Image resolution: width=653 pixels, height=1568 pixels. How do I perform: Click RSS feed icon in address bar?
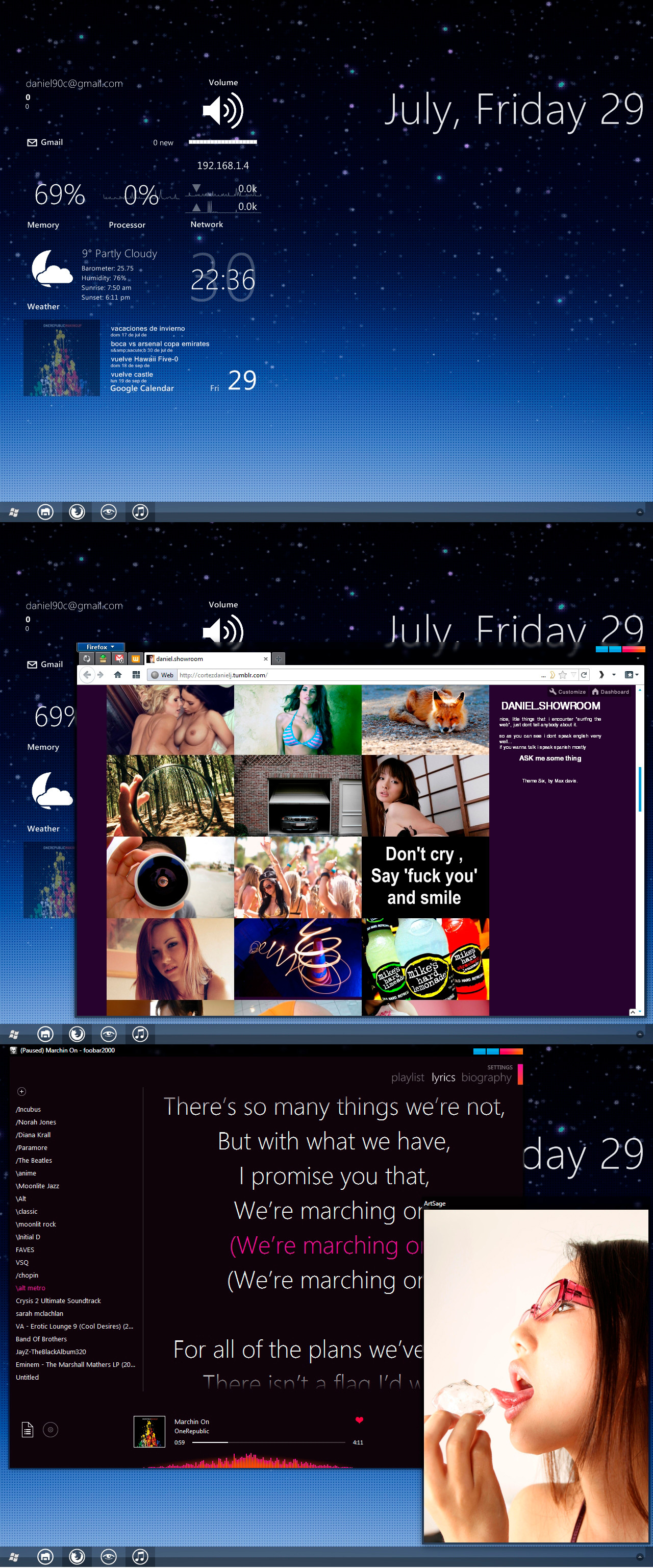coord(552,674)
